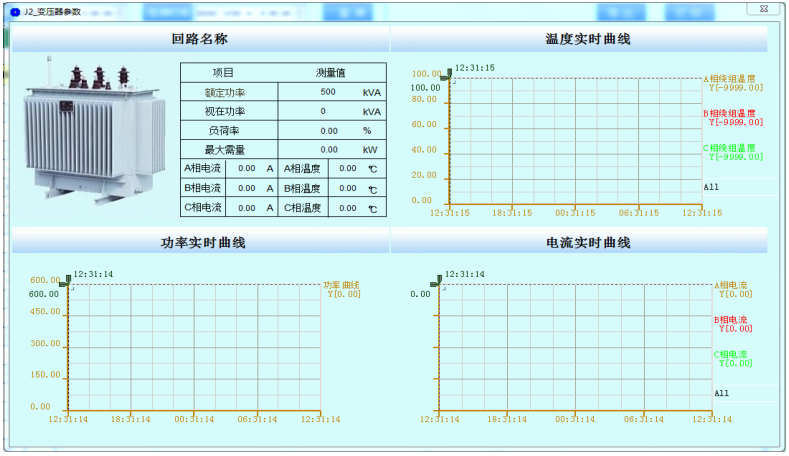The image size is (789, 456).
Task: Click the window title bar app icon
Action: pyautogui.click(x=14, y=11)
